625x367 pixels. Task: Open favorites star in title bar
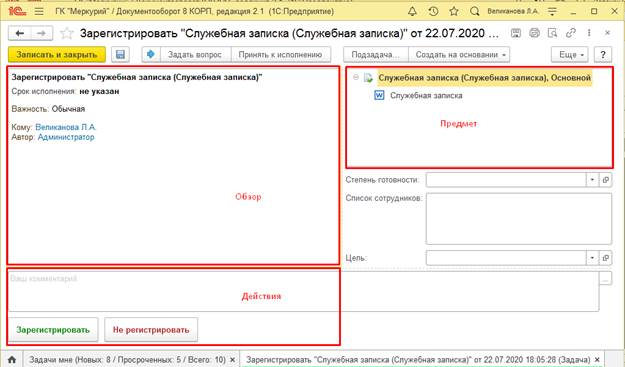click(x=454, y=12)
